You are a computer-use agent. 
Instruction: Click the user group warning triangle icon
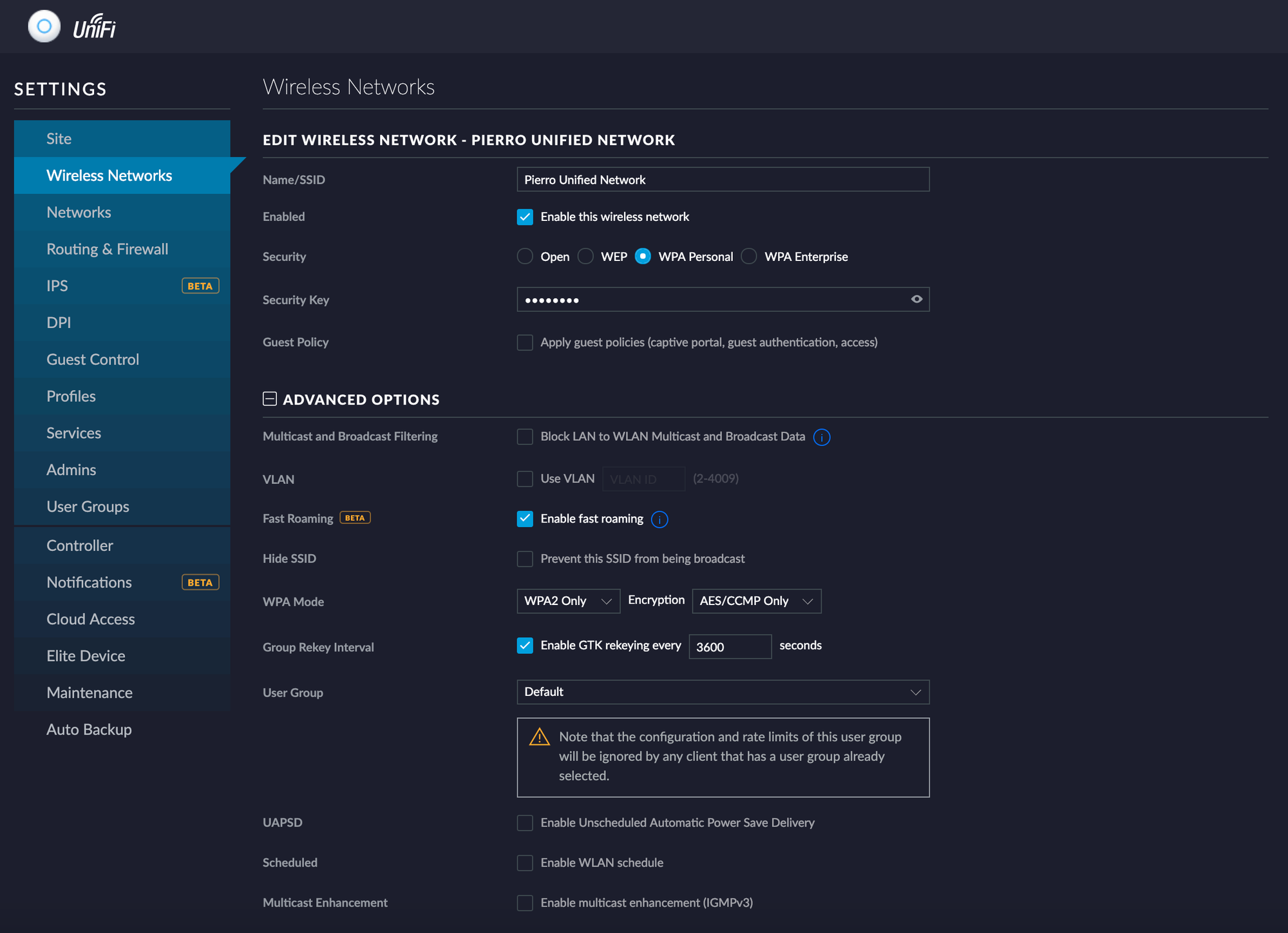coord(539,737)
